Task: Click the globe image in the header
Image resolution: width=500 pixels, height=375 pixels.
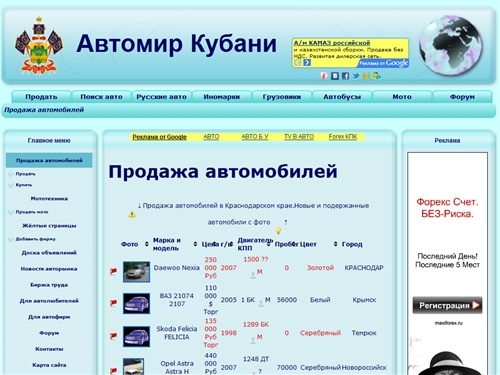Action: pyautogui.click(x=451, y=46)
